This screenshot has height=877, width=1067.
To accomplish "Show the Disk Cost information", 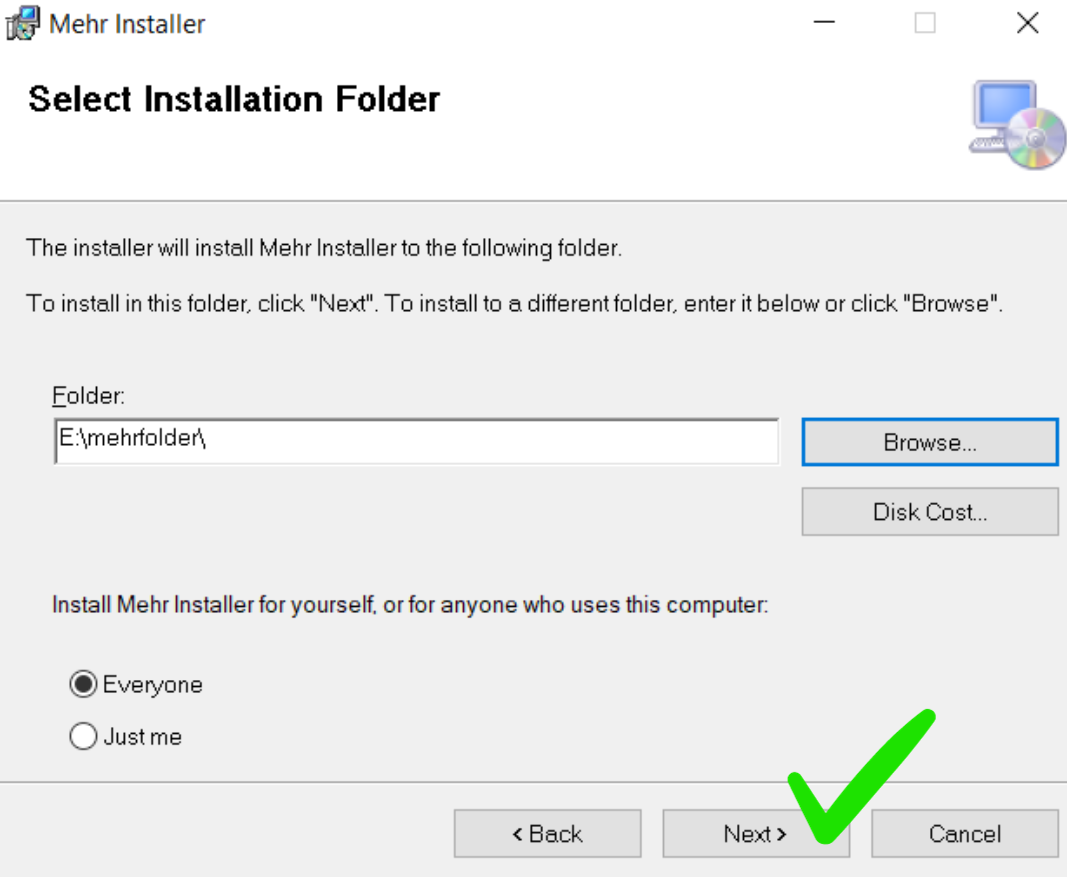I will coord(930,512).
